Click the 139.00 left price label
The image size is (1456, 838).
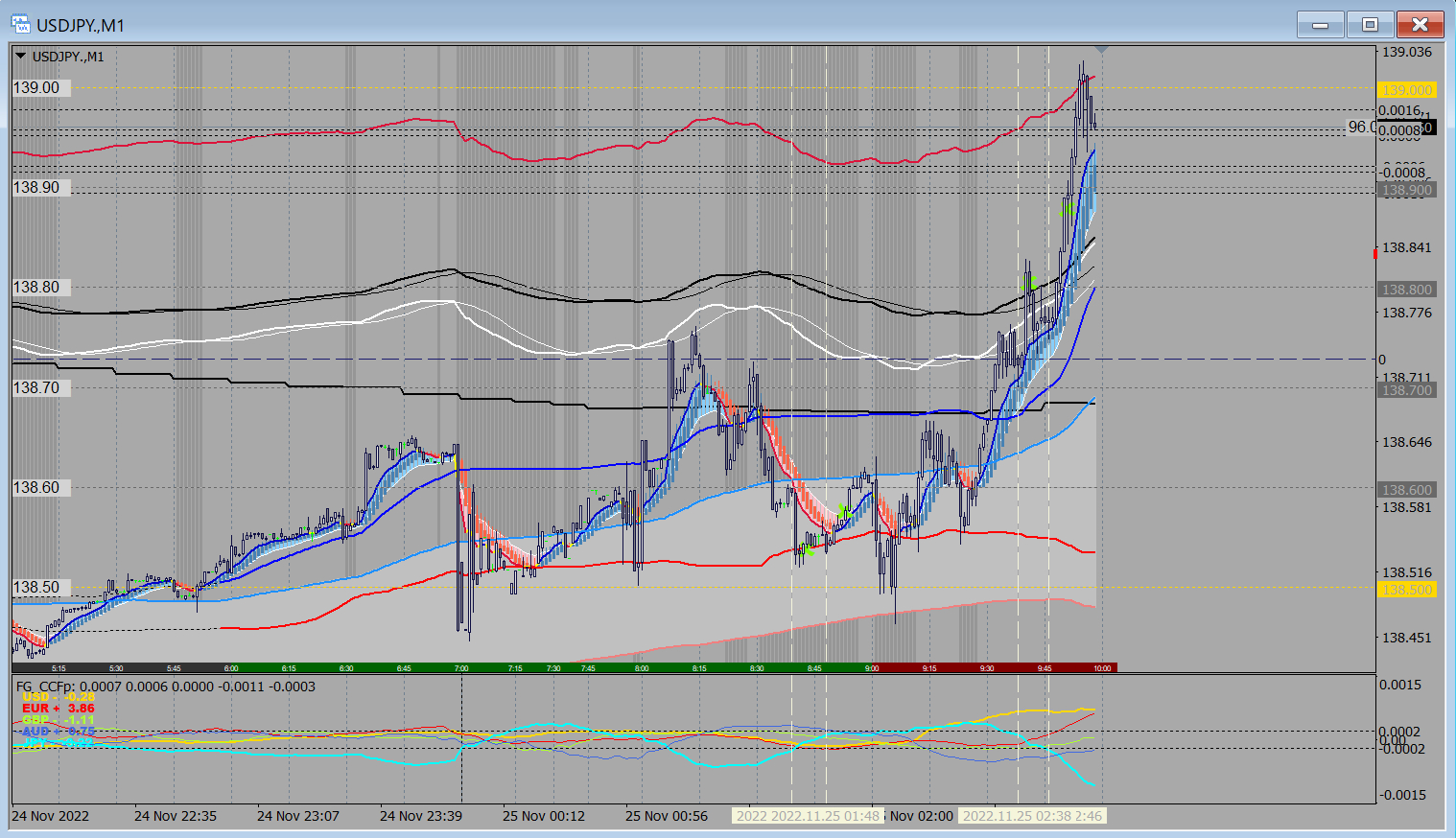click(36, 87)
